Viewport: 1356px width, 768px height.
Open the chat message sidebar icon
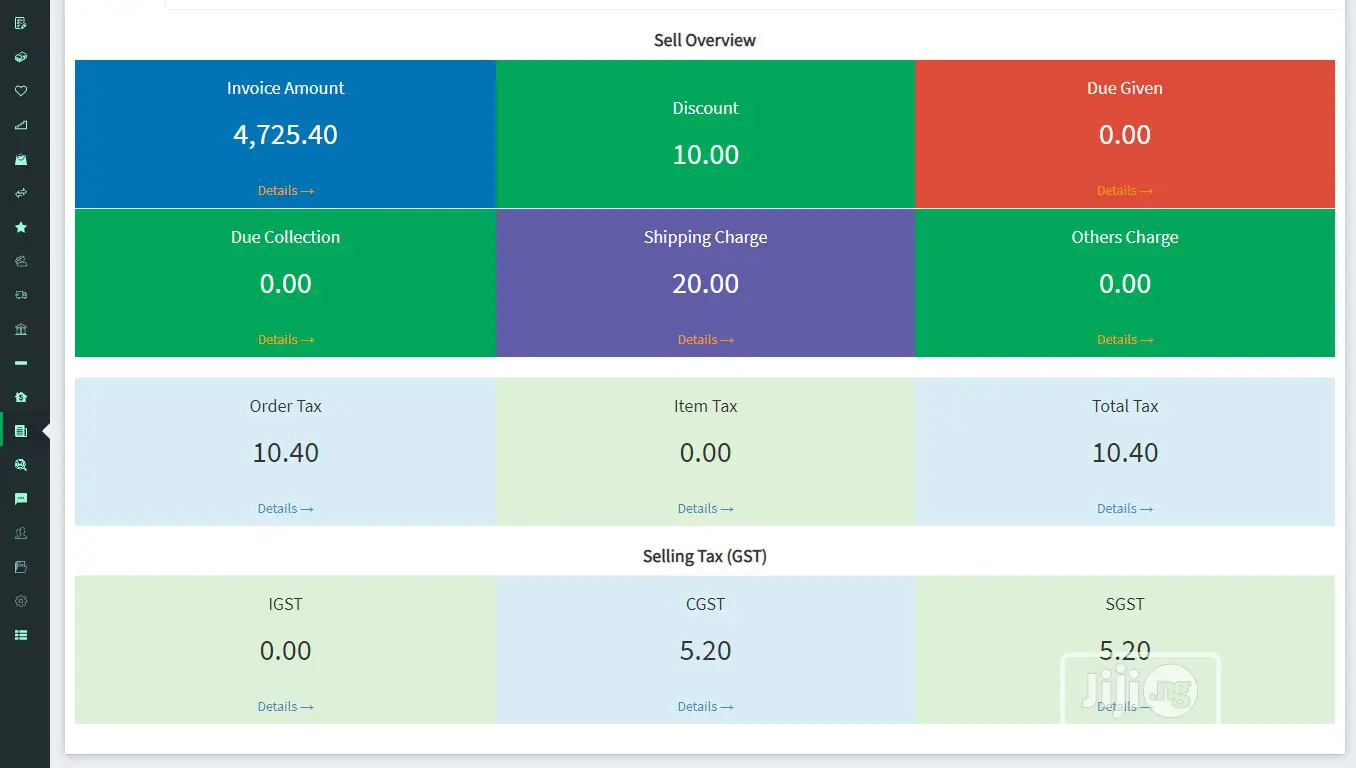[x=21, y=499]
